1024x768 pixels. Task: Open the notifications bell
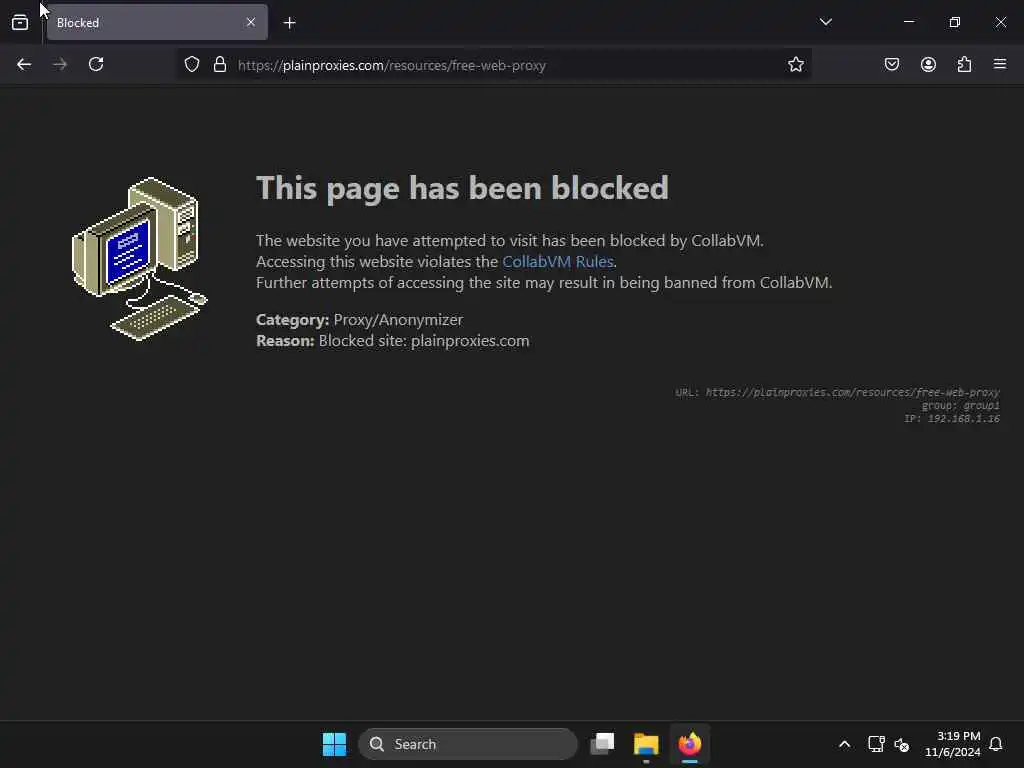click(996, 744)
